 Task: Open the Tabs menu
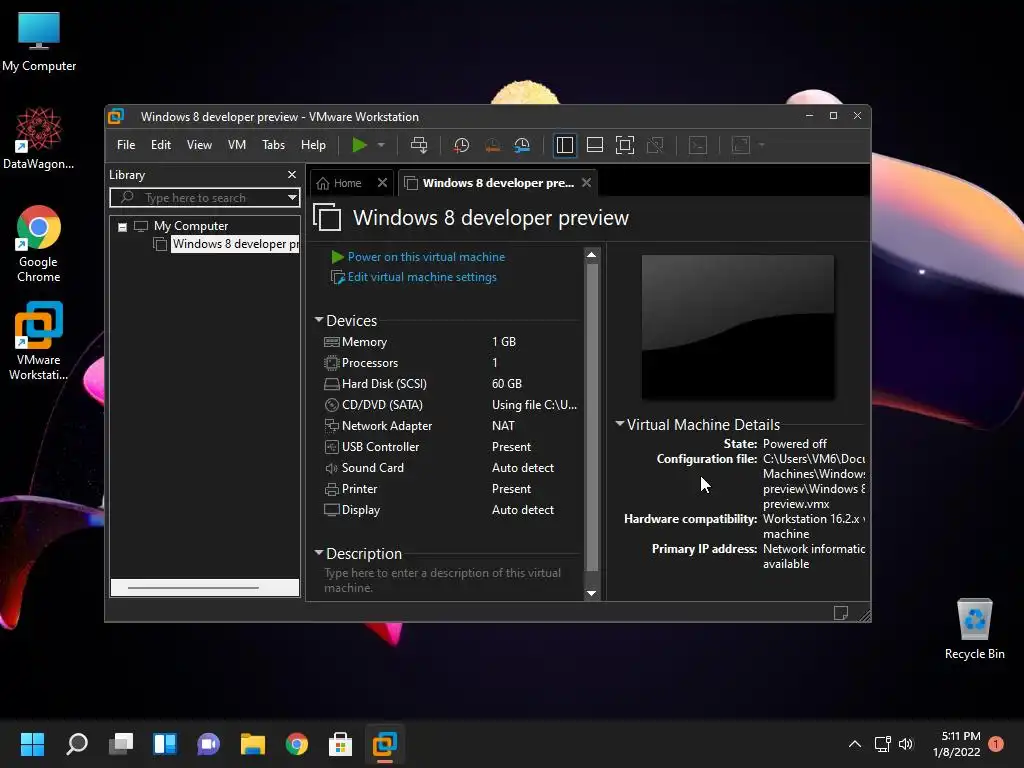point(273,145)
